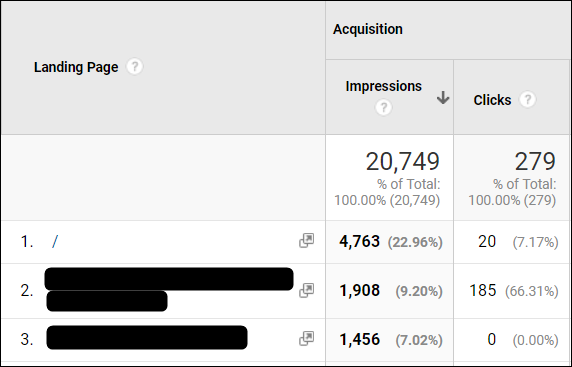The width and height of the screenshot is (572, 367).
Task: Click the Acquisition group header
Action: tap(367, 29)
